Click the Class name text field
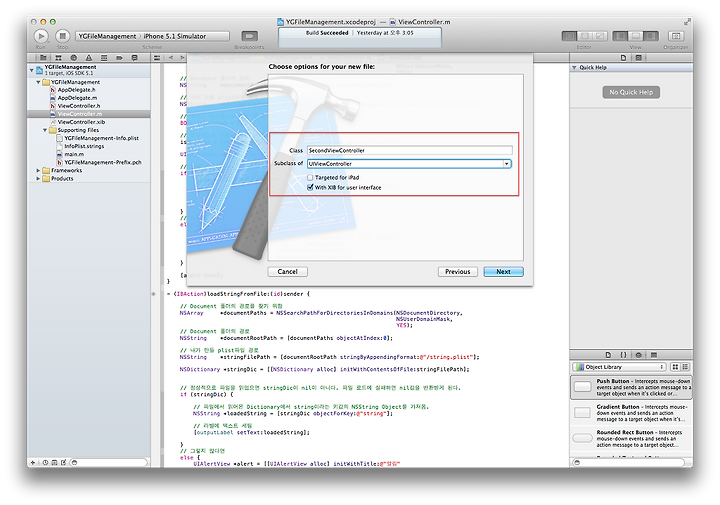The image size is (720, 505). pyautogui.click(x=410, y=150)
